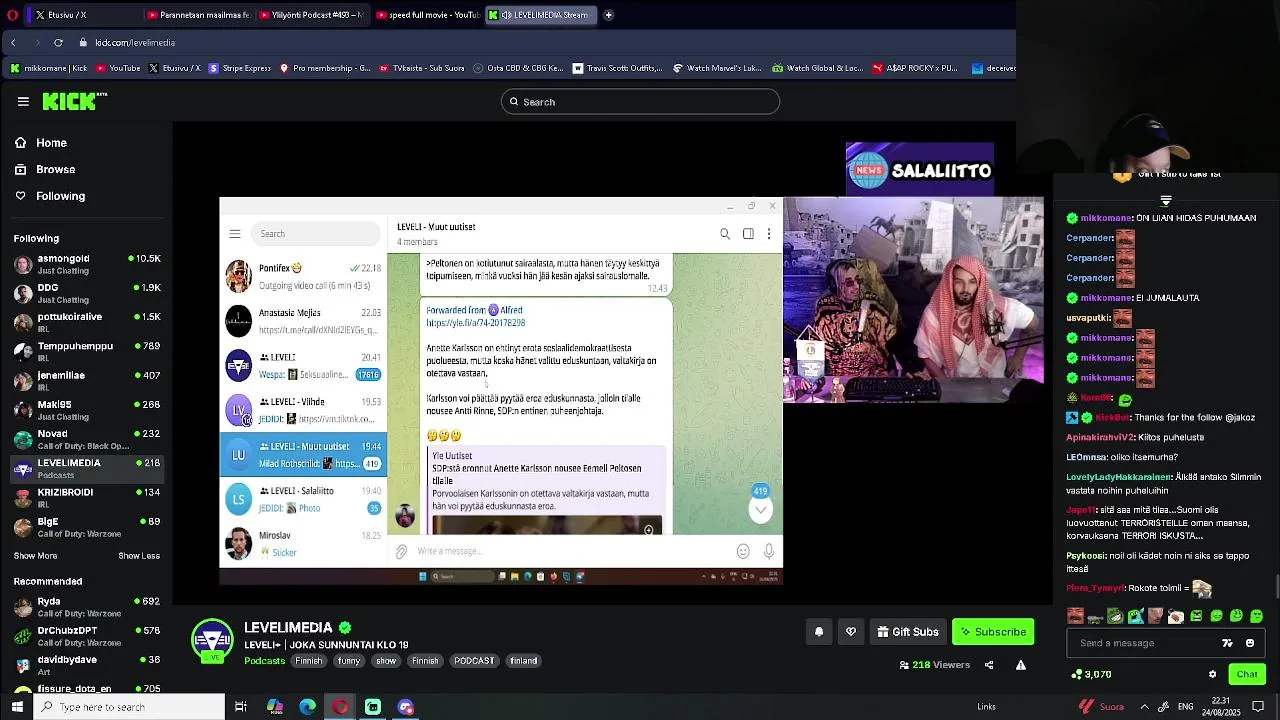
Task: Open the Kick sidebar hamburger menu
Action: (23, 101)
